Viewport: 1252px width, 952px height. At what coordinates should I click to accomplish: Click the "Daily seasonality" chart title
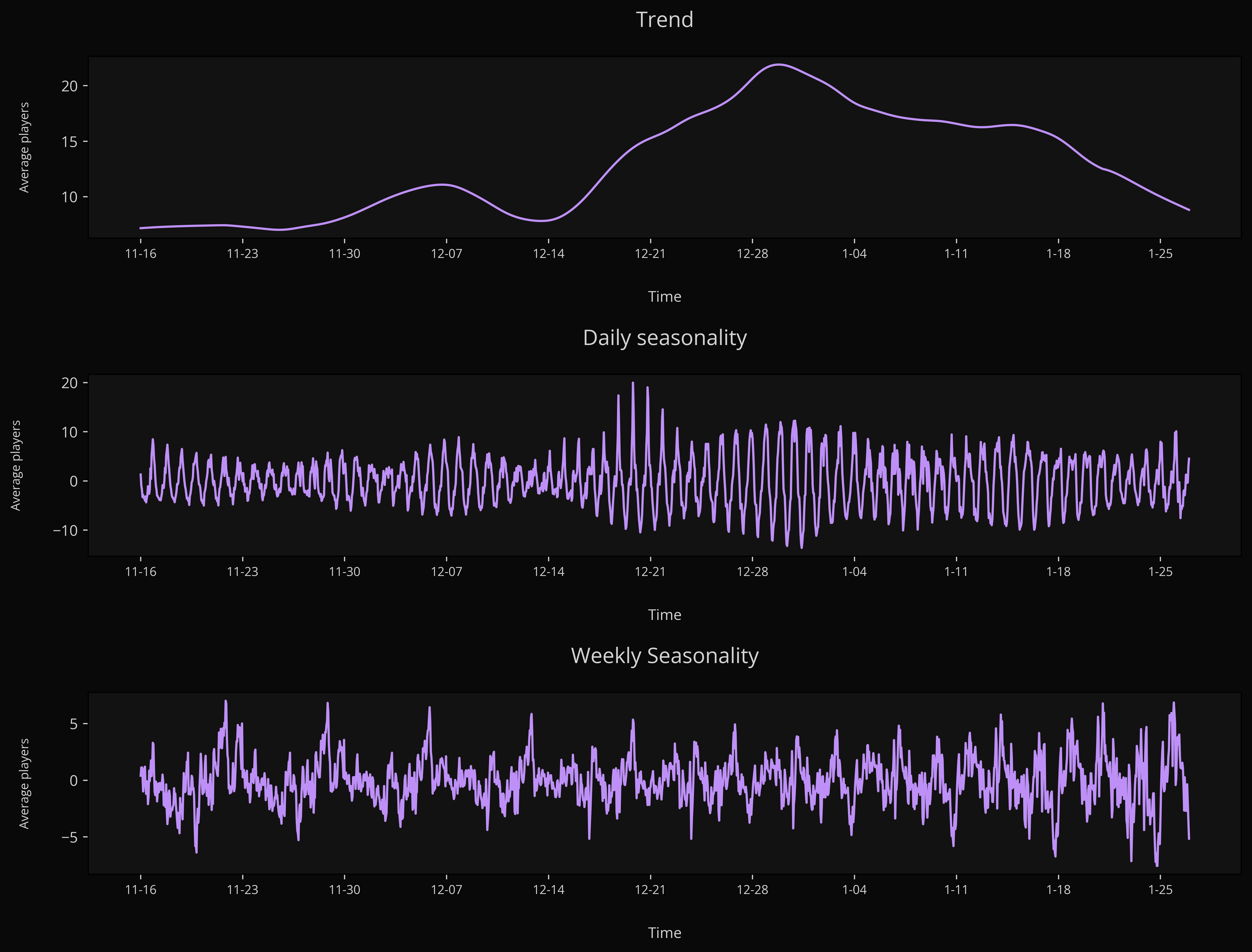pyautogui.click(x=664, y=338)
